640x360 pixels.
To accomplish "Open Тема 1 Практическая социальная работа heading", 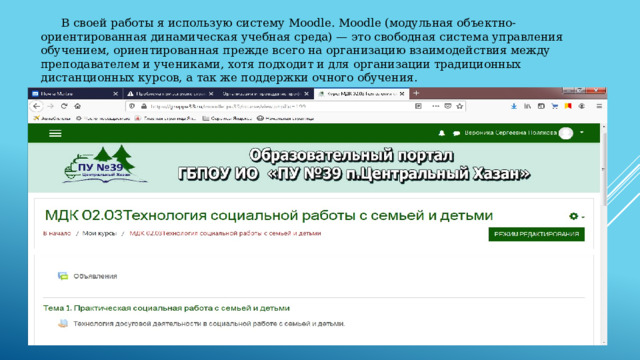I will pos(167,308).
